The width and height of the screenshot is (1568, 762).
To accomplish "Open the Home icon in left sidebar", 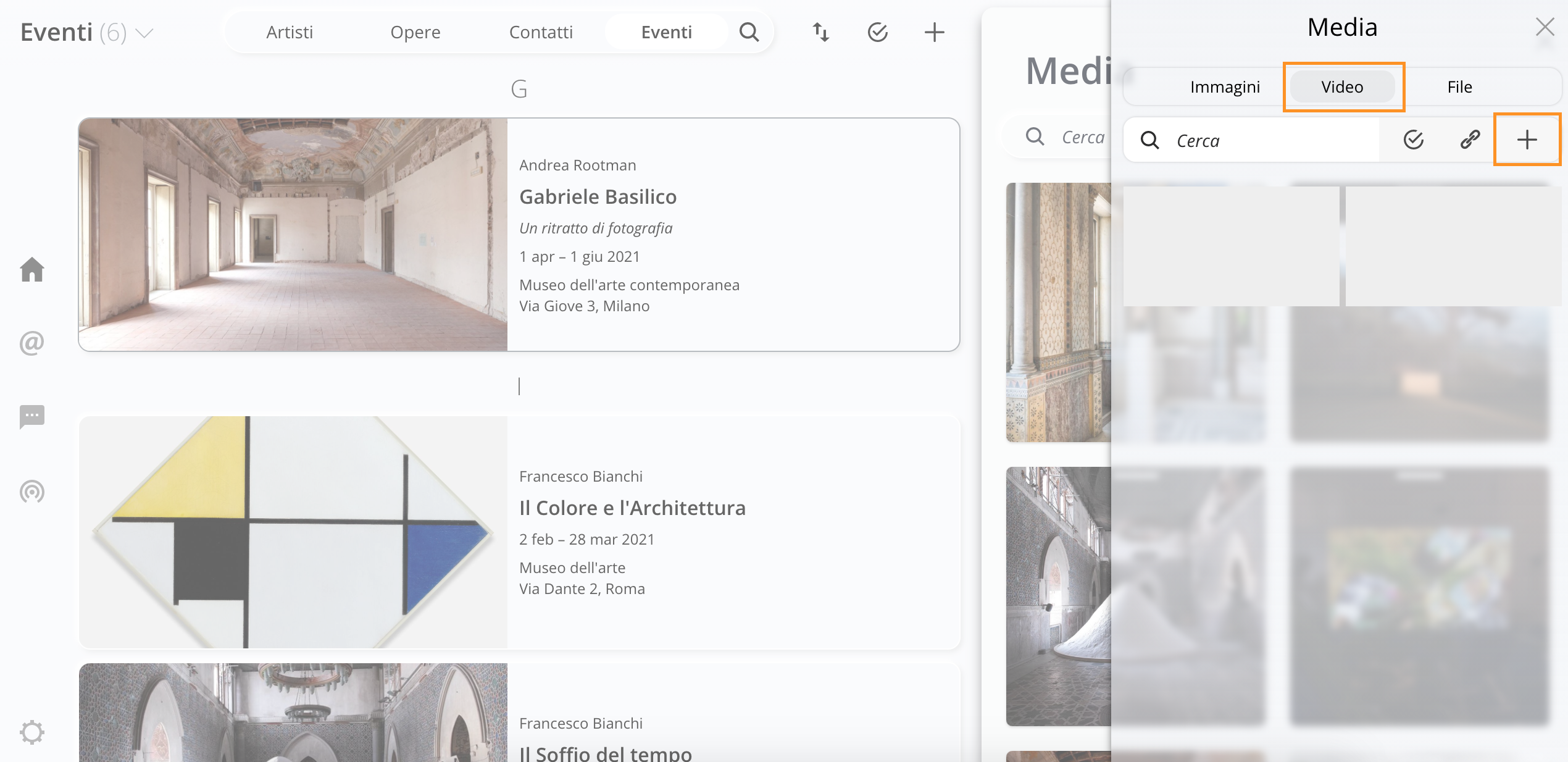I will tap(32, 270).
